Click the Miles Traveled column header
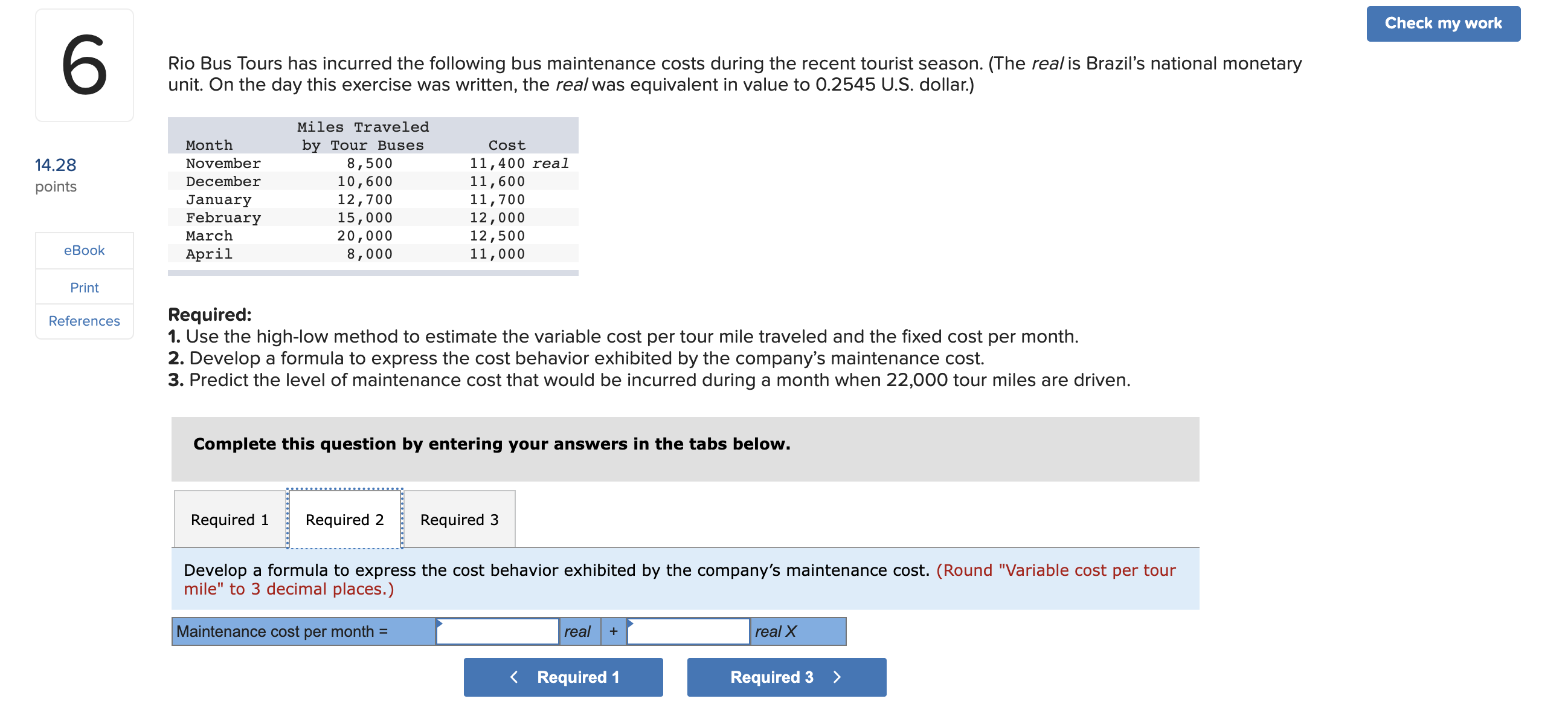The height and width of the screenshot is (713, 1568). [363, 136]
